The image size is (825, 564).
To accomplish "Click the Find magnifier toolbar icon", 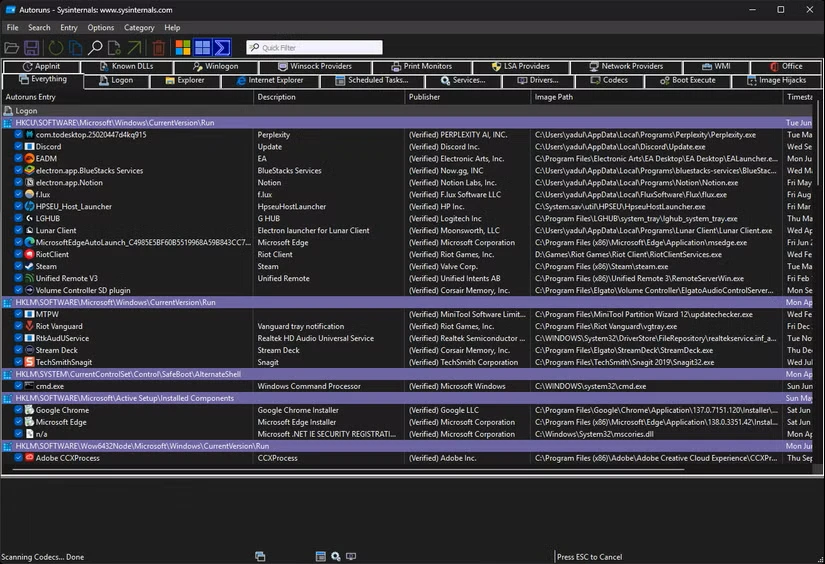I will pyautogui.click(x=96, y=48).
